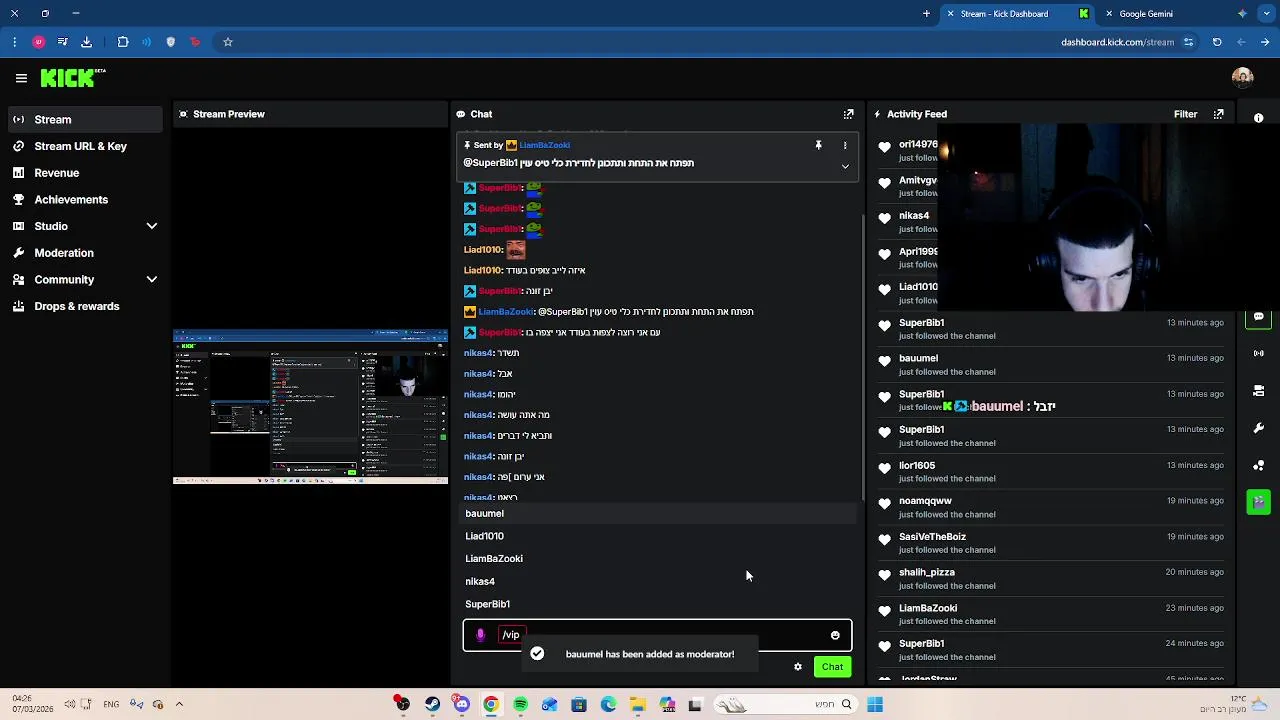Open chat settings gear
The image size is (1280, 720).
click(798, 667)
